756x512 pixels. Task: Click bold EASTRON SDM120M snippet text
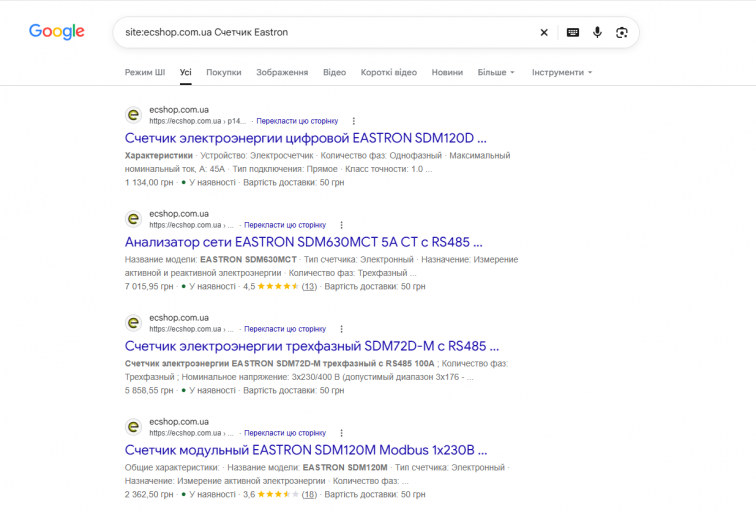(x=345, y=468)
